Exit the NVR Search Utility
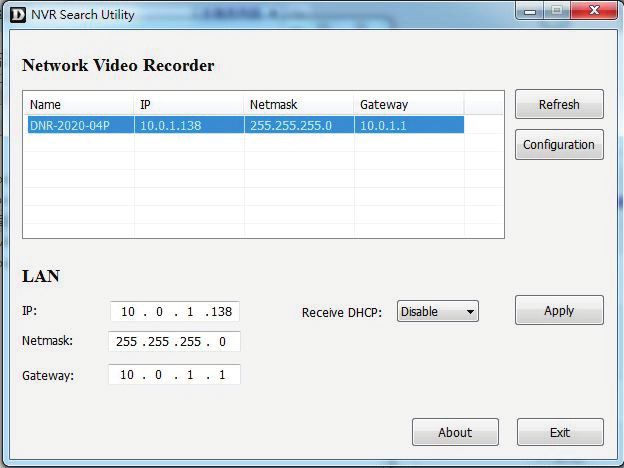This screenshot has width=624, height=468. [x=560, y=432]
